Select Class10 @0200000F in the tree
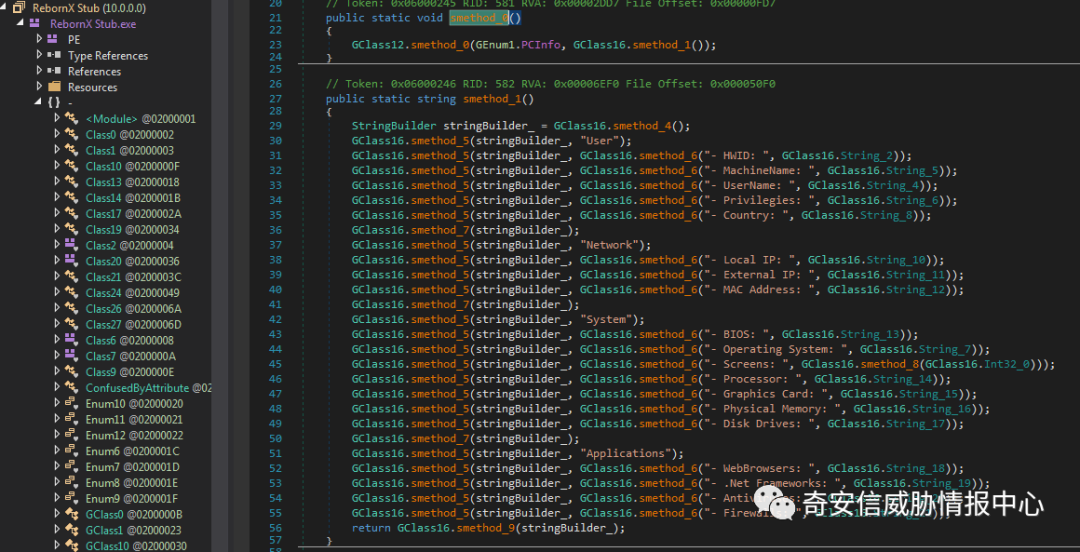Image resolution: width=1080 pixels, height=552 pixels. pos(133,166)
